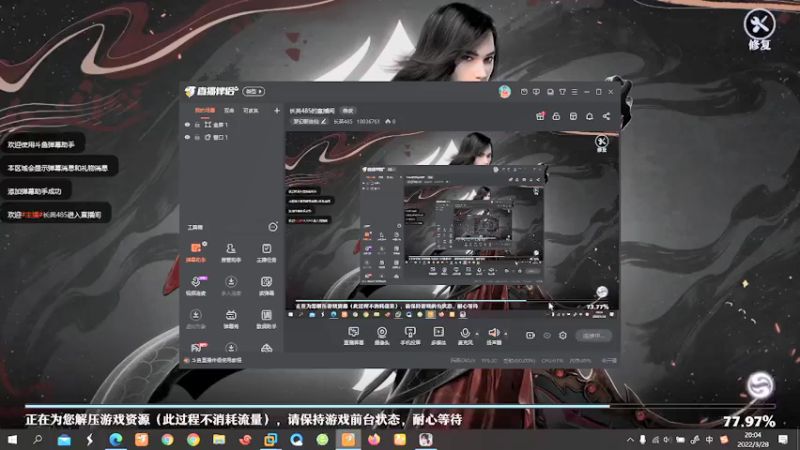This screenshot has width=800, height=450.
Task: Toggle preview eye icon in control bar
Action: (x=547, y=335)
